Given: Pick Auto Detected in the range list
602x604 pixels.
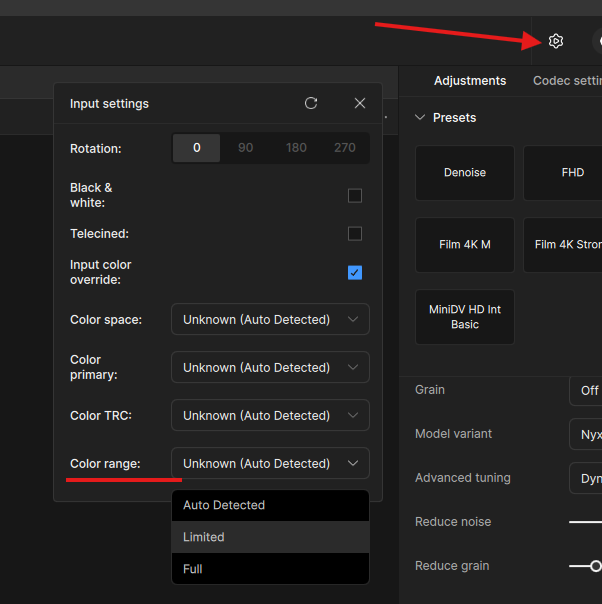Looking at the screenshot, I should (270, 505).
